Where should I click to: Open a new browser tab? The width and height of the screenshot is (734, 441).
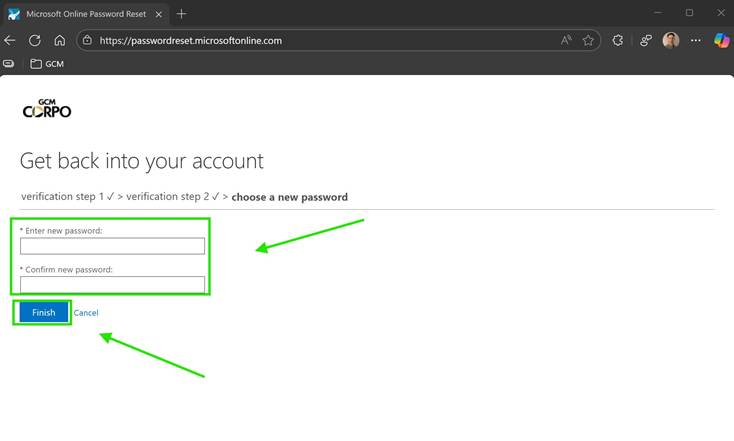181,14
